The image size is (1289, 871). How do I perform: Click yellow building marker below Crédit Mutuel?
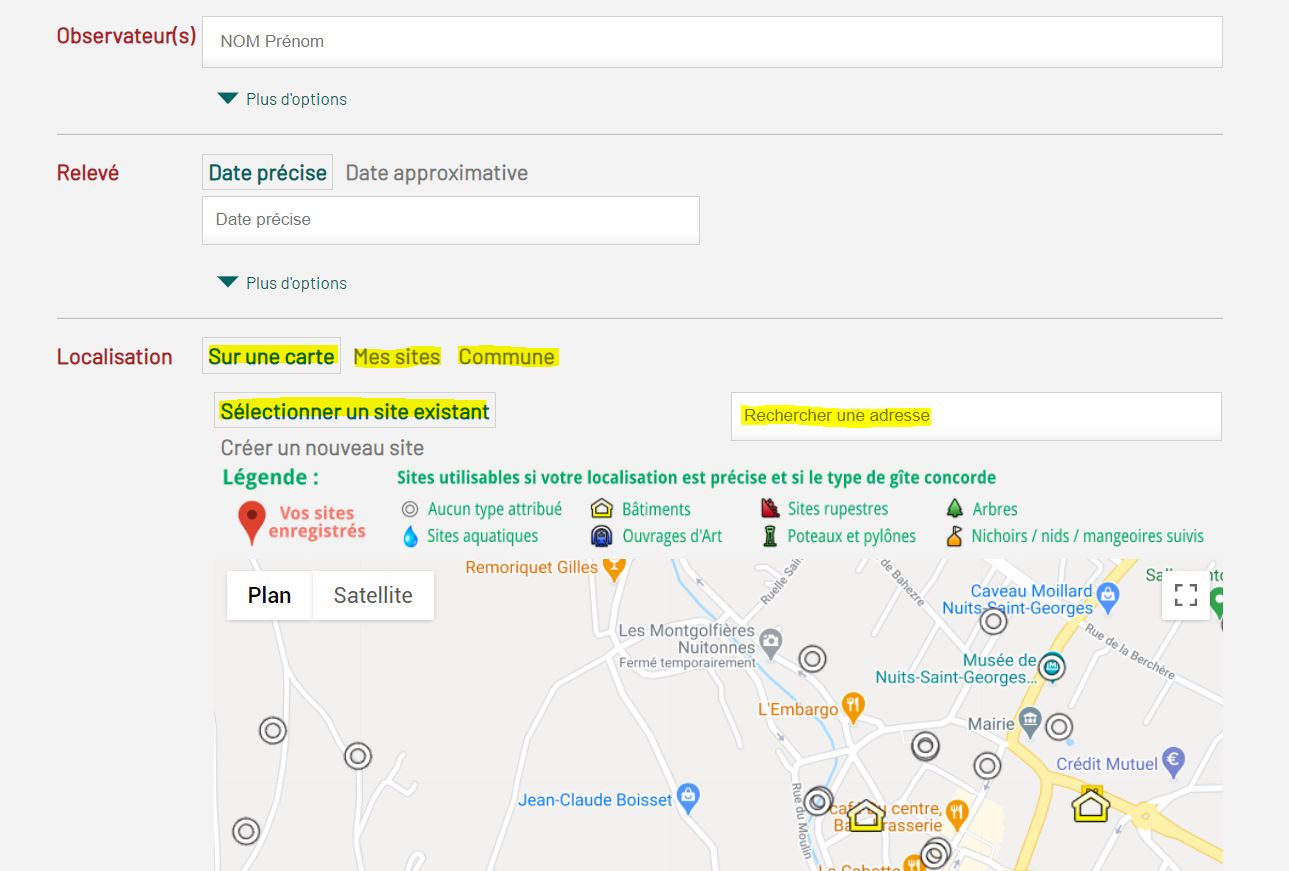click(x=1090, y=804)
